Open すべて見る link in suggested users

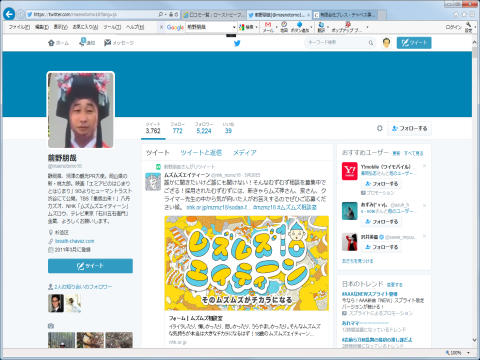413,153
